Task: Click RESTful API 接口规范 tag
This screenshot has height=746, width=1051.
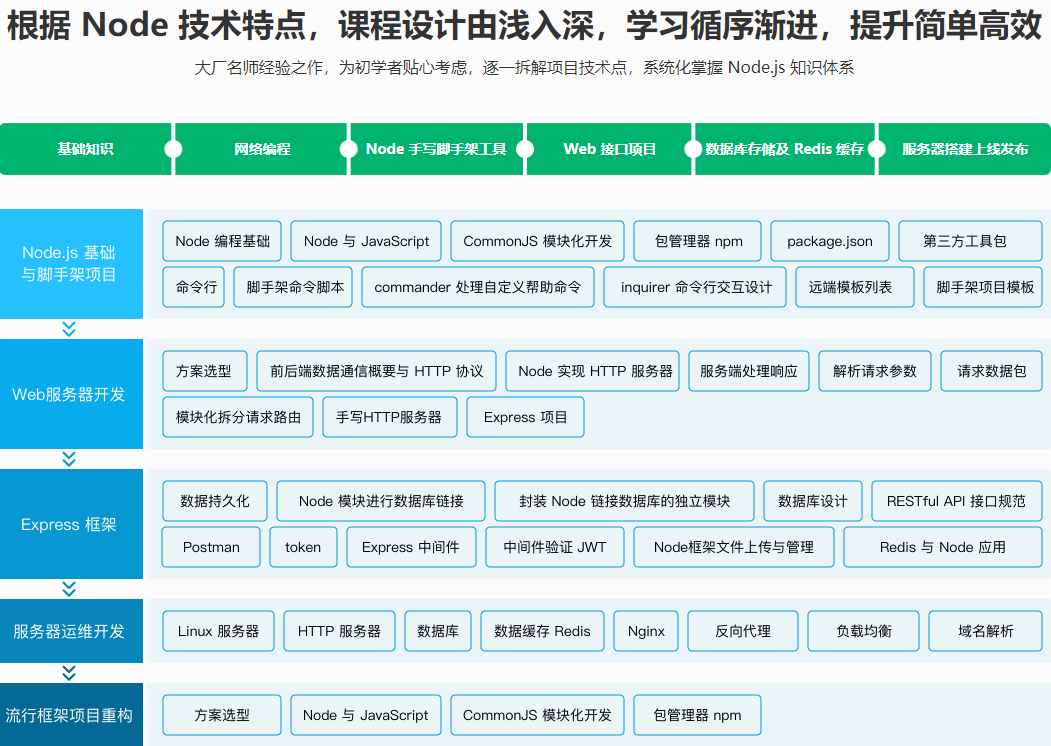Action: click(x=957, y=501)
